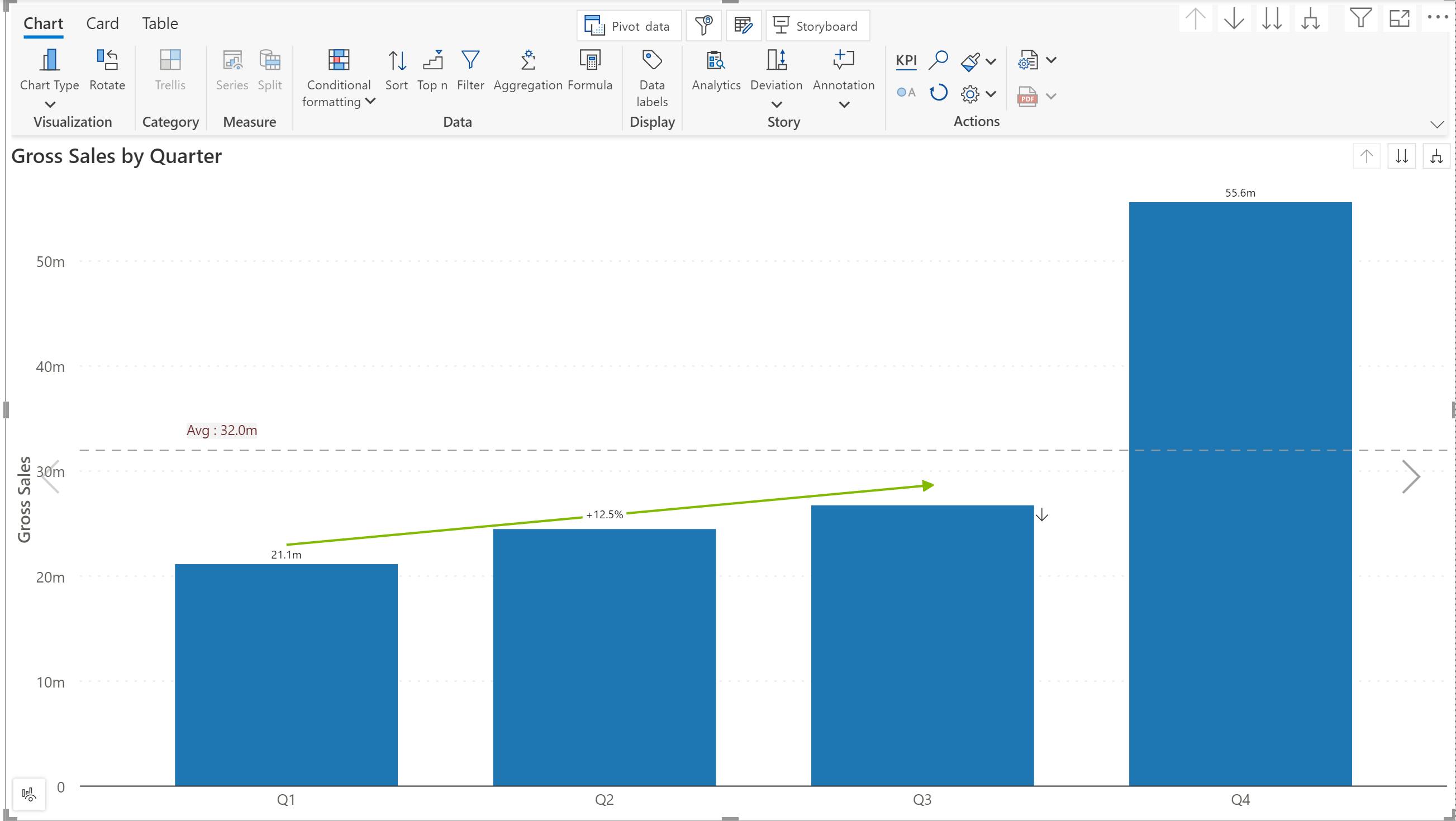Expand the Annotation dropdown
Viewport: 1456px width, 821px height.
843,104
